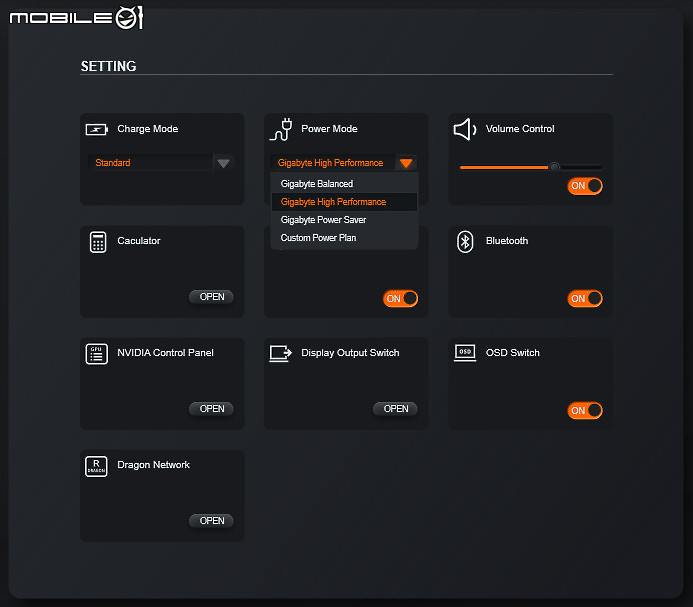Click the NVIDIA Control Panel GPU icon
Viewport: 693px width, 607px height.
pos(96,354)
